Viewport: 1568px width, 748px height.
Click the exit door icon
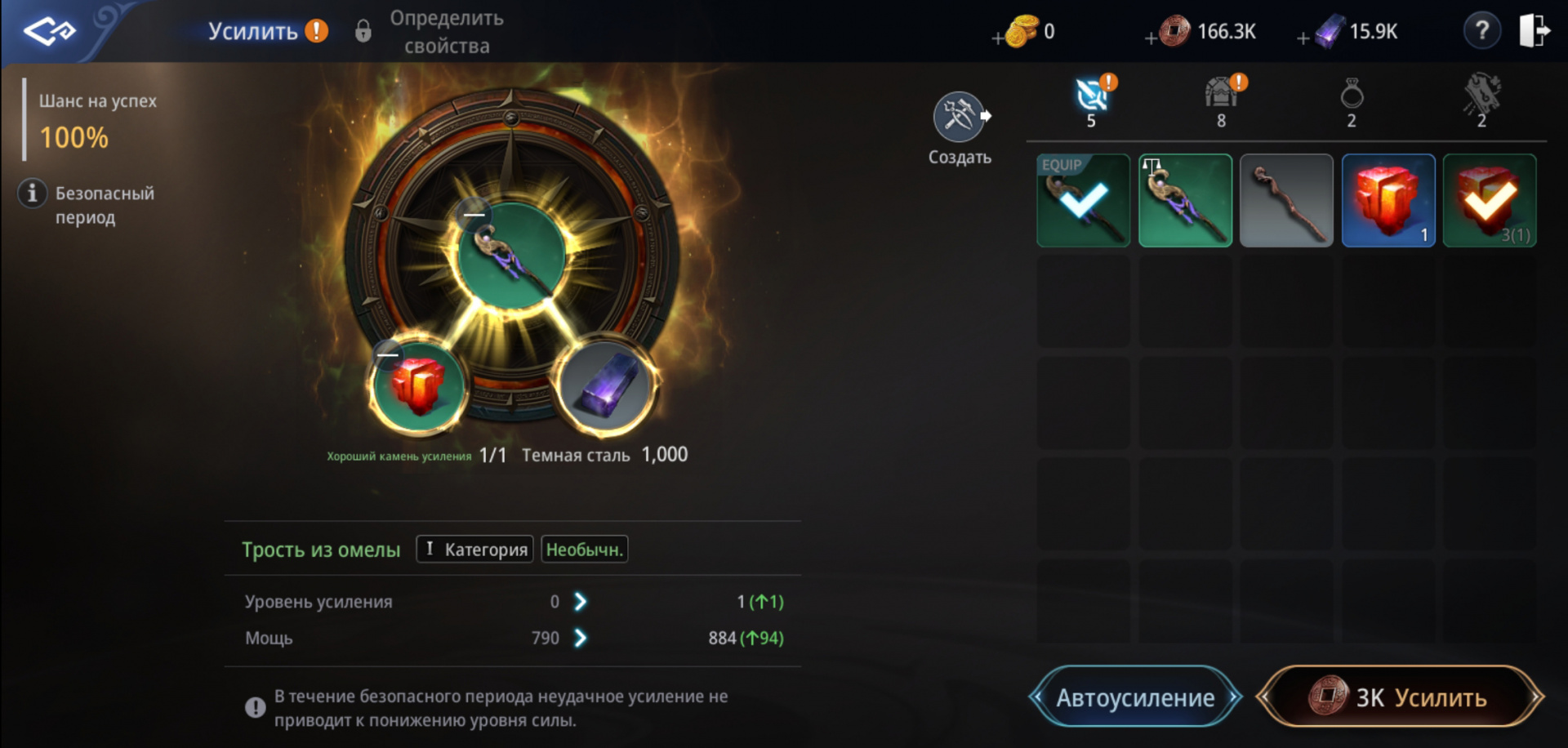tap(1534, 31)
